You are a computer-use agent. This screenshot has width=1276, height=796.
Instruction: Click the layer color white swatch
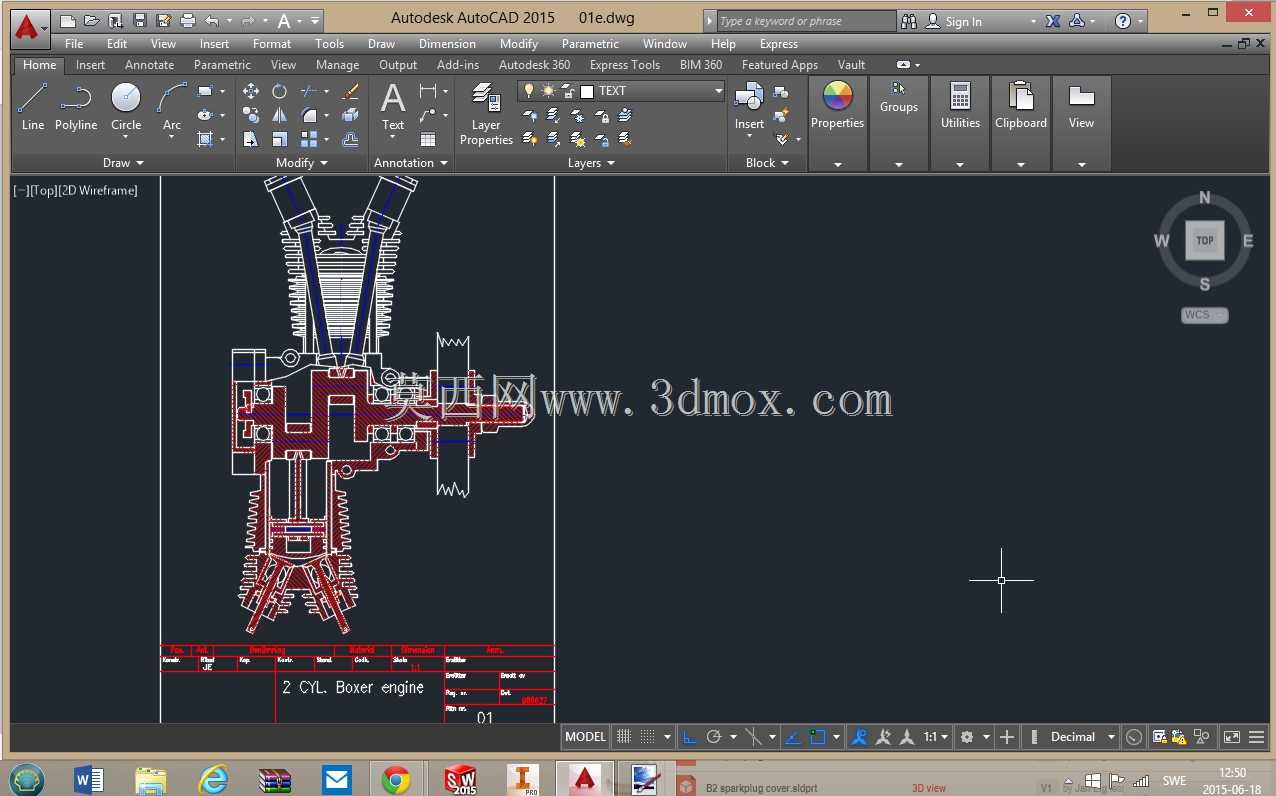tap(587, 91)
